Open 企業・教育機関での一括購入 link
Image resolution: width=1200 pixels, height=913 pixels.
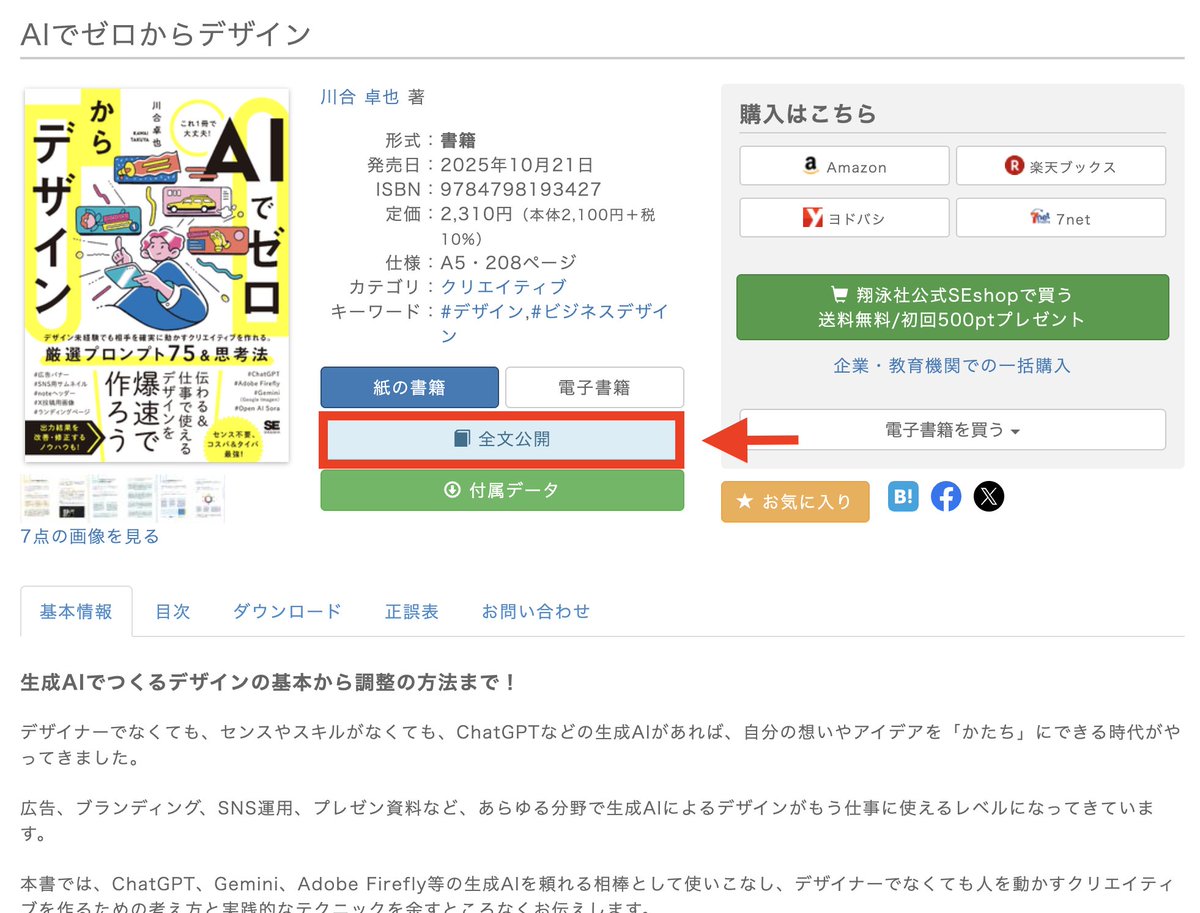(x=952, y=366)
